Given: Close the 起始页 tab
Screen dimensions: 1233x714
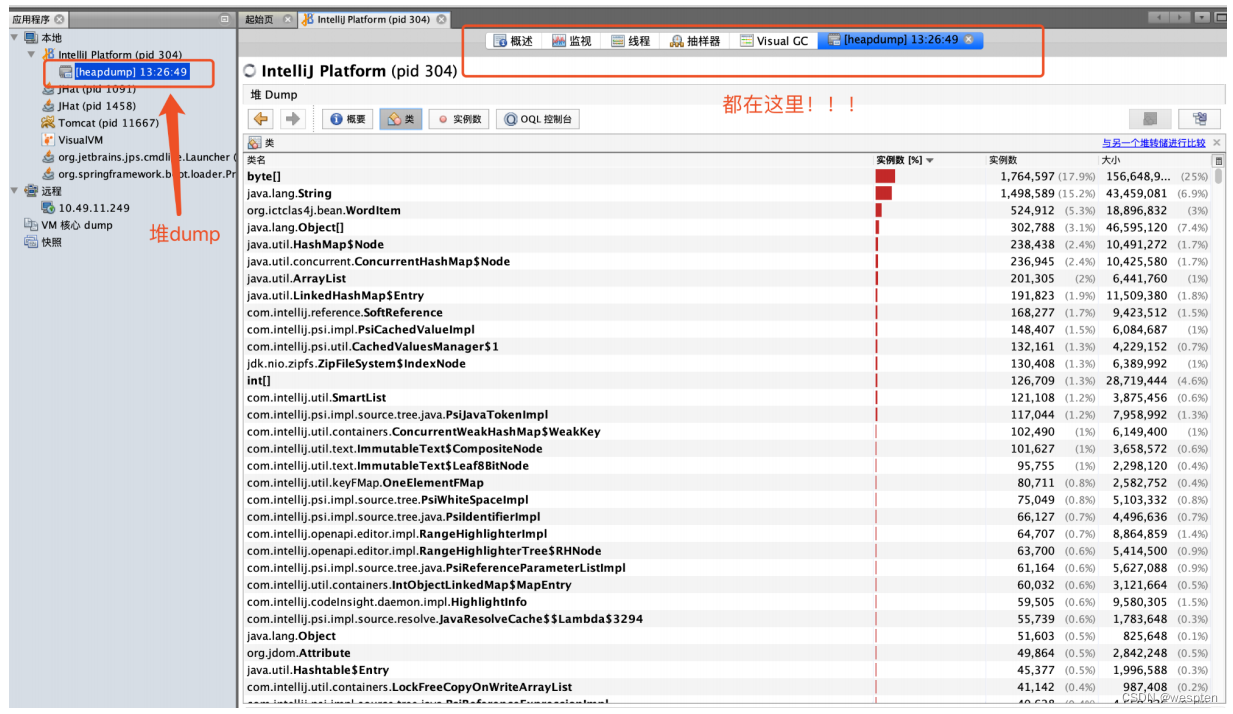Looking at the screenshot, I should (x=288, y=19).
